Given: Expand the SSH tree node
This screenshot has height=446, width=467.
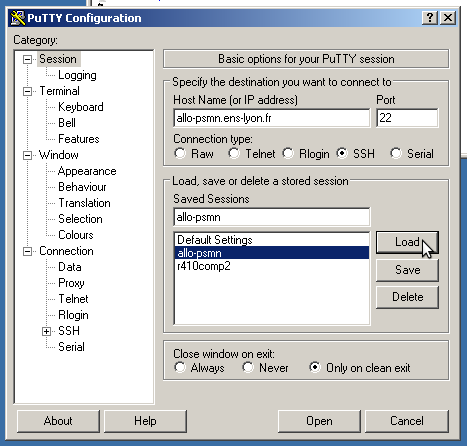Looking at the screenshot, I should [x=47, y=331].
